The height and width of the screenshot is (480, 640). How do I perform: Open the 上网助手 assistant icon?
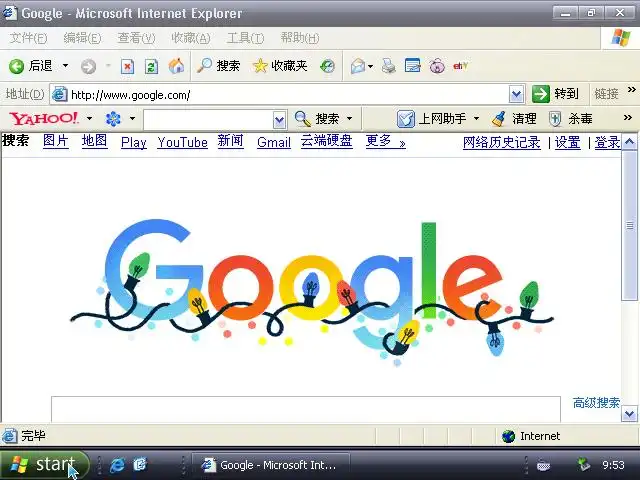[x=405, y=119]
